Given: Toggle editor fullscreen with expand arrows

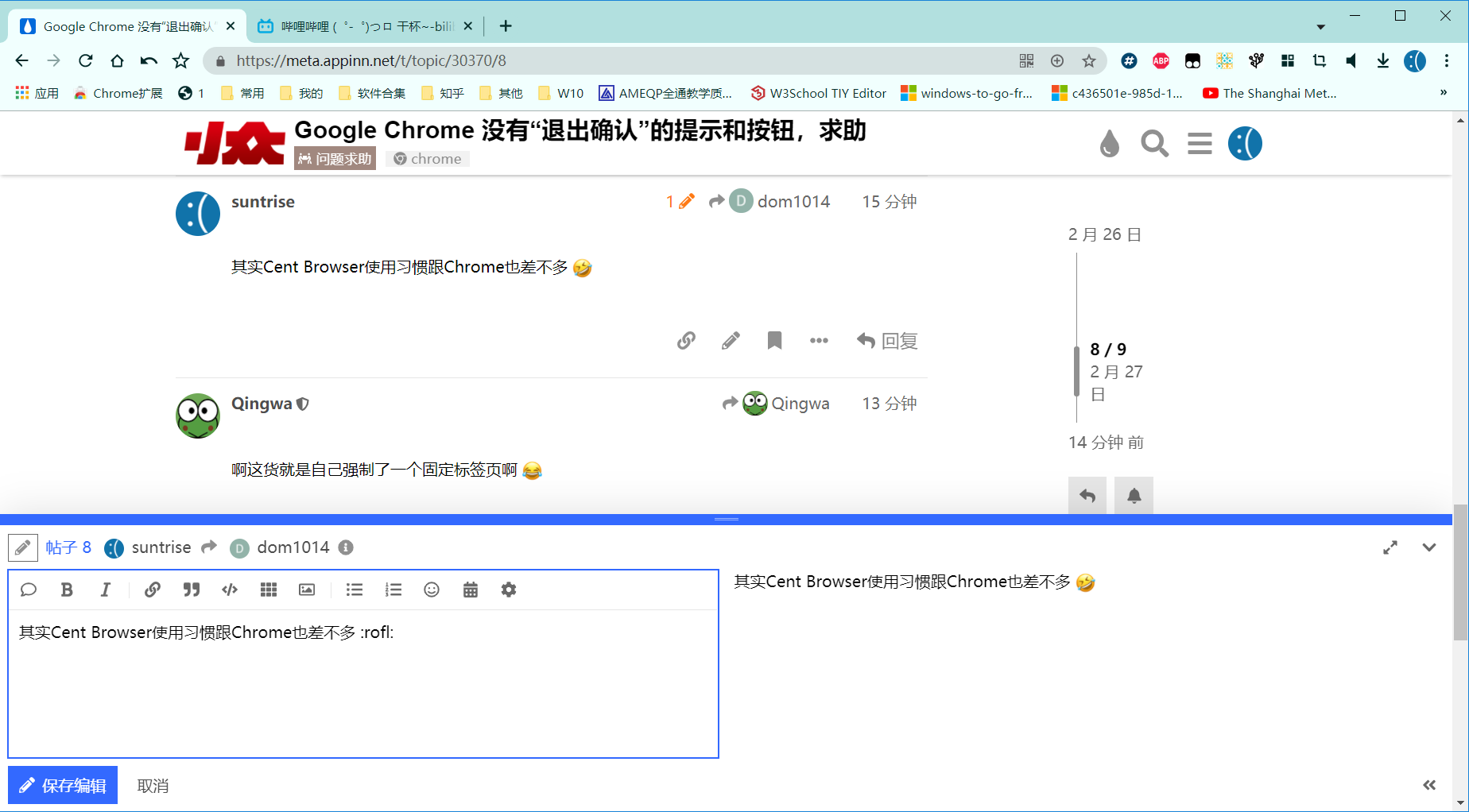Looking at the screenshot, I should pos(1390,547).
